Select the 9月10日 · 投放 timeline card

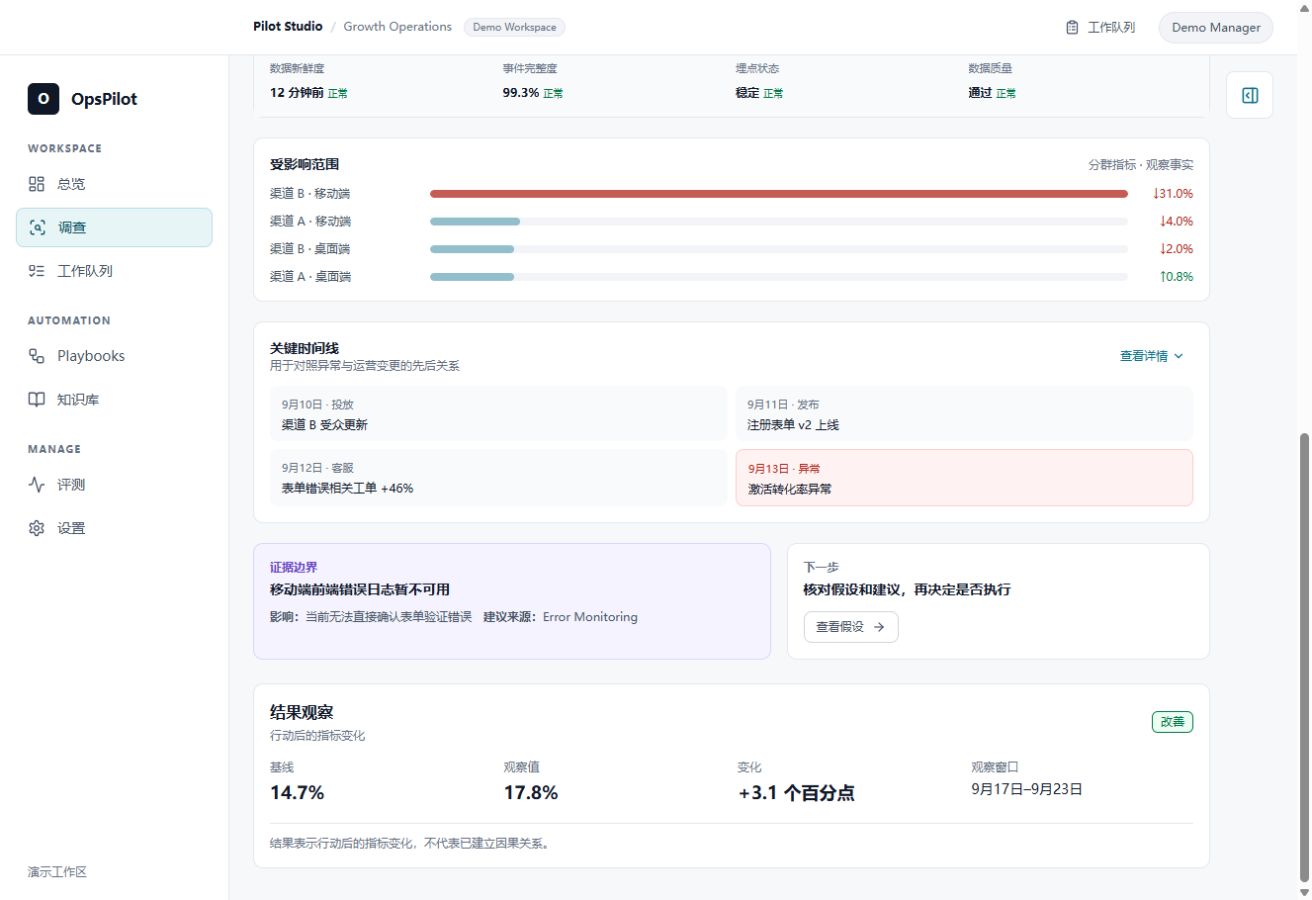pyautogui.click(x=498, y=414)
